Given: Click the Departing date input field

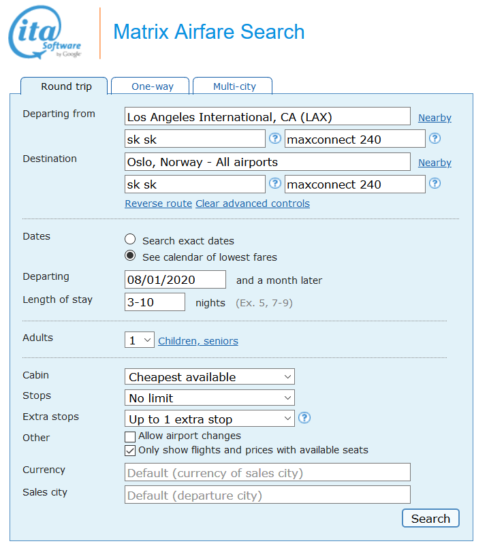Looking at the screenshot, I should click(175, 280).
